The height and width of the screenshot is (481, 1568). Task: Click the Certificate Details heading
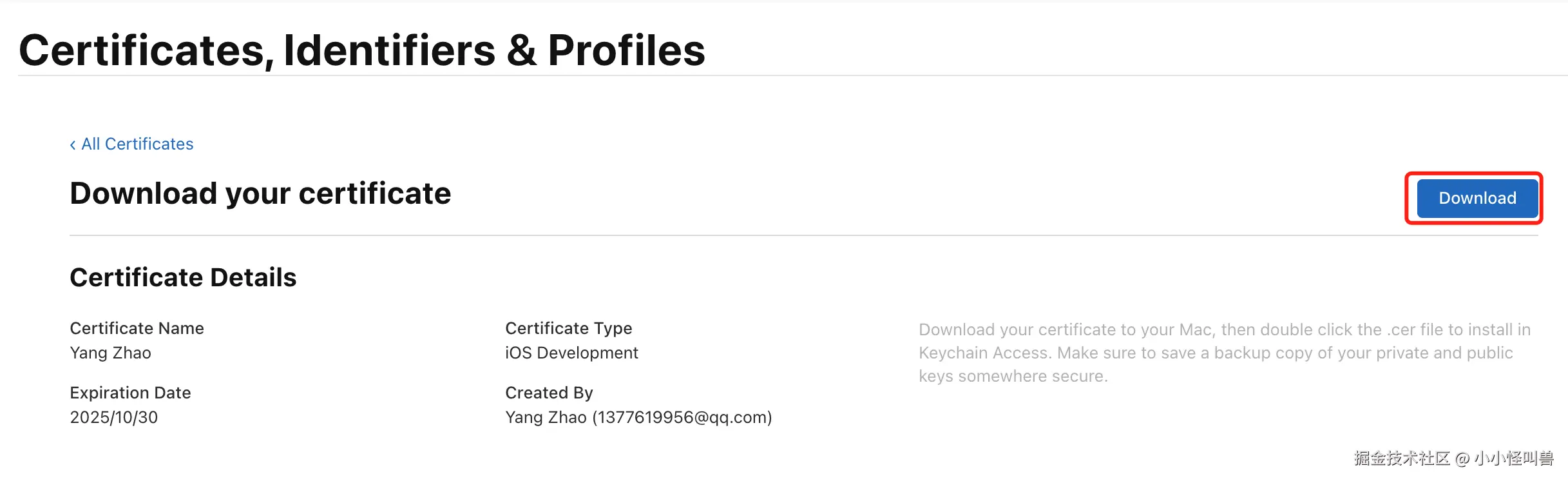[183, 277]
